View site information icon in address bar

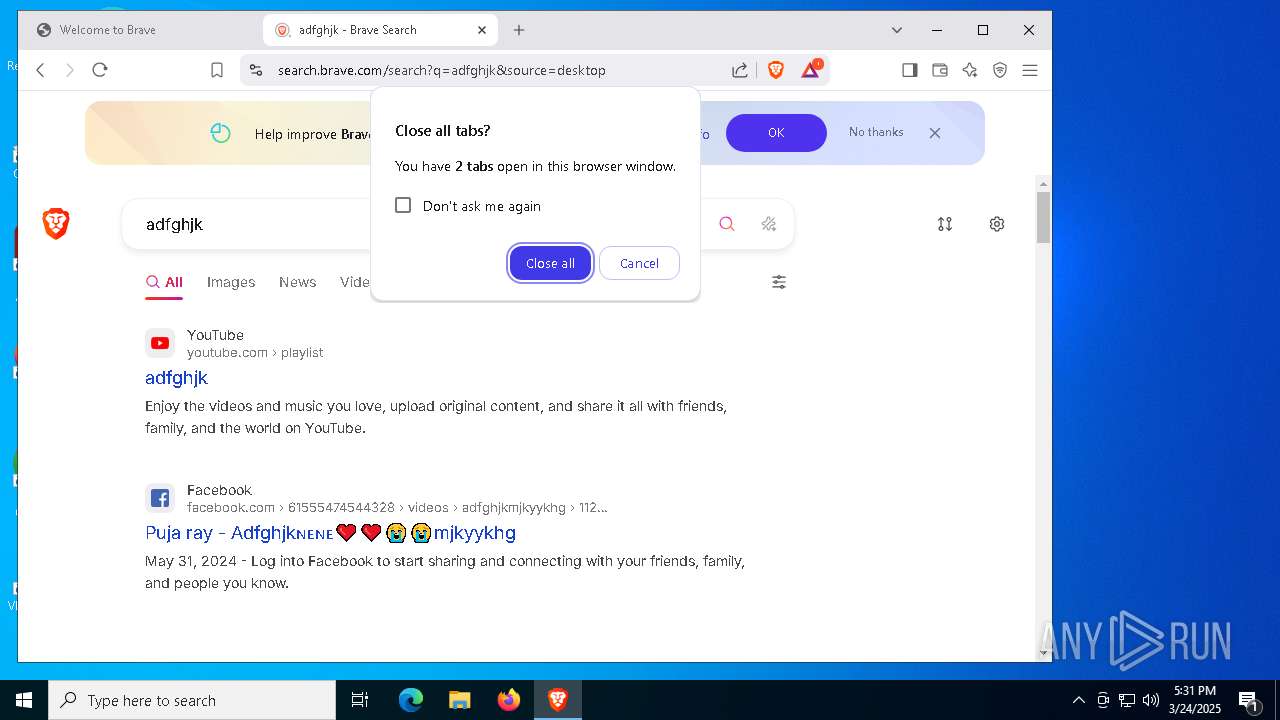click(x=256, y=70)
